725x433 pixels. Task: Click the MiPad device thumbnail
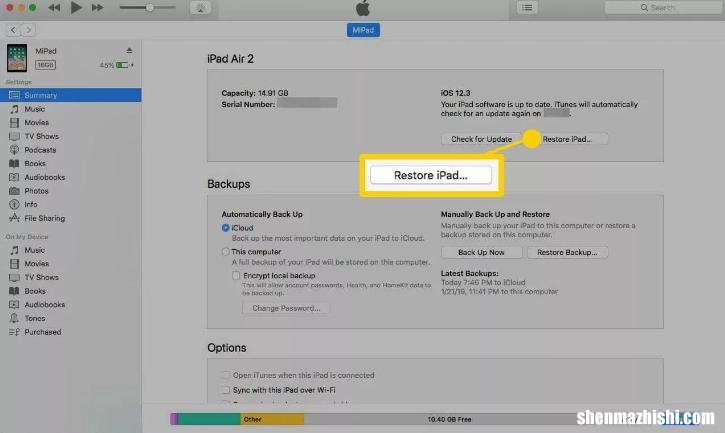[x=17, y=58]
